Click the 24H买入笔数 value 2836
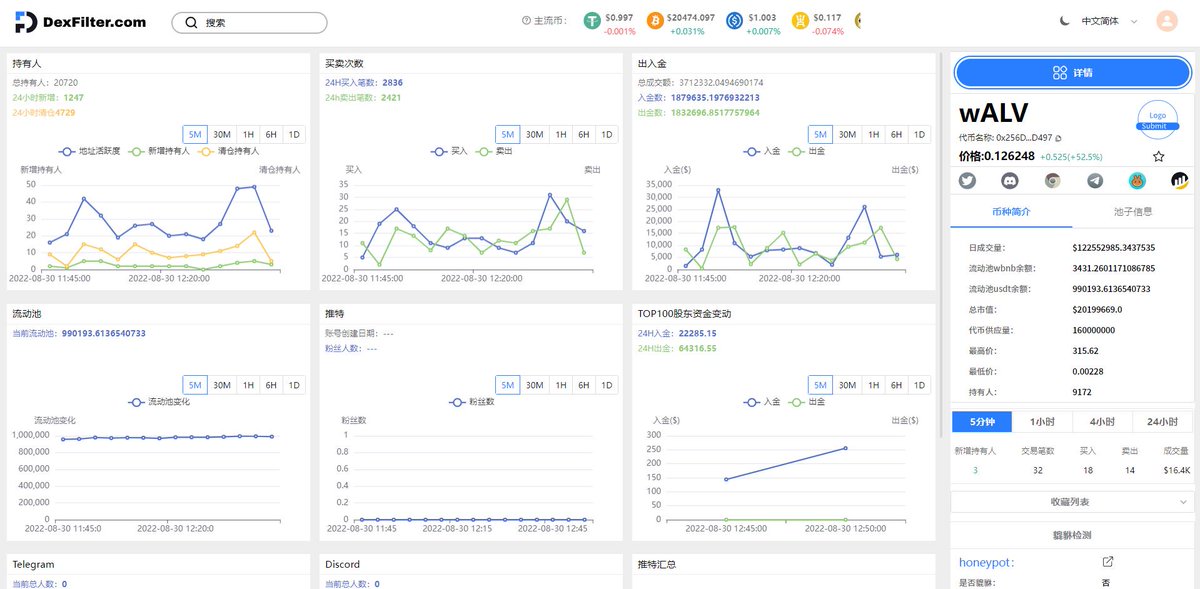The height and width of the screenshot is (589, 1200). click(392, 83)
